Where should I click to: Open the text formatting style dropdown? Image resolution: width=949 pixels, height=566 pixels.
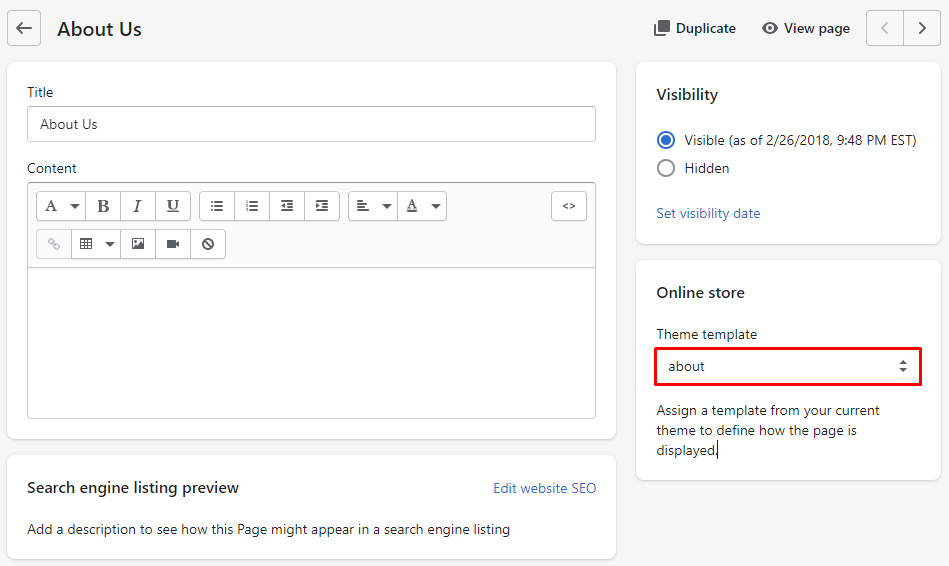[61, 206]
